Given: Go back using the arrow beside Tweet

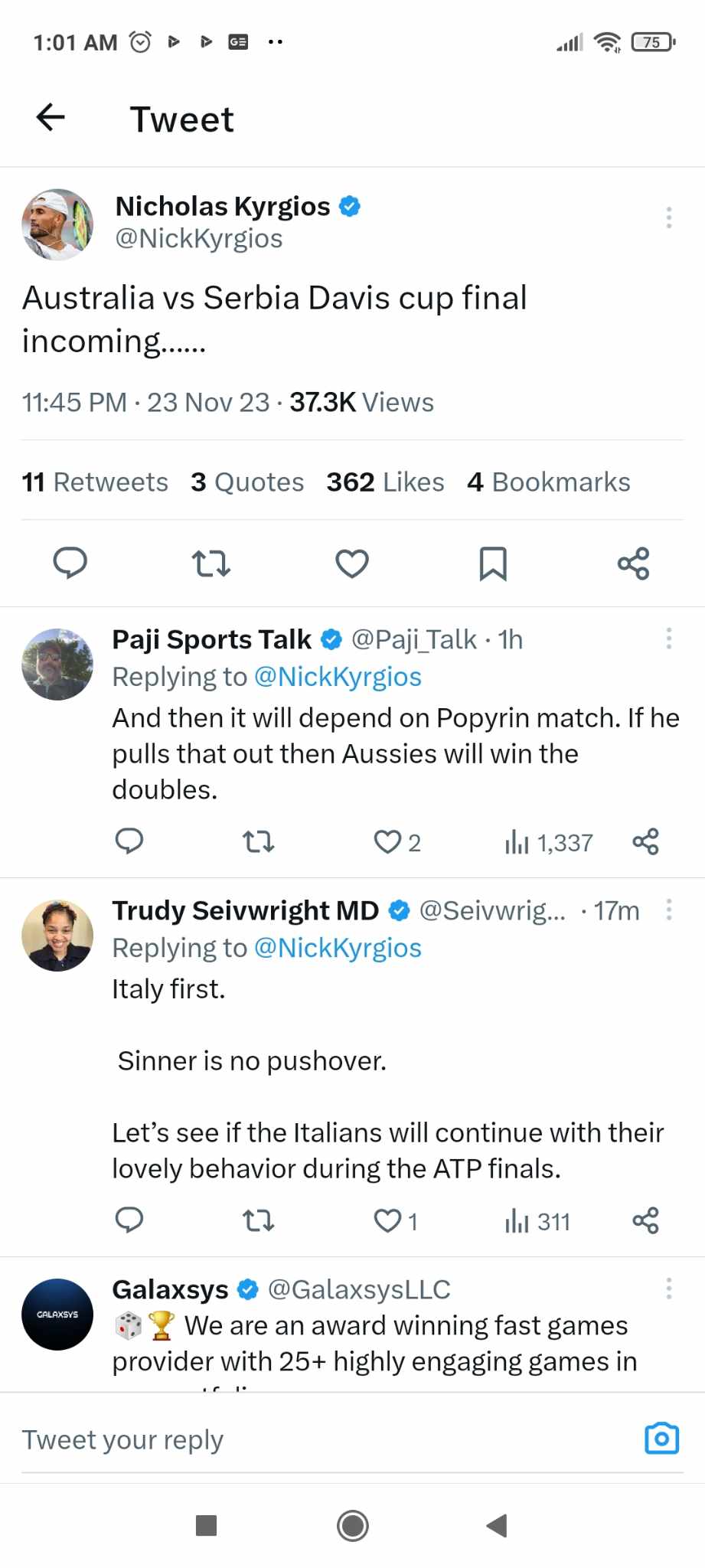Looking at the screenshot, I should tap(51, 117).
